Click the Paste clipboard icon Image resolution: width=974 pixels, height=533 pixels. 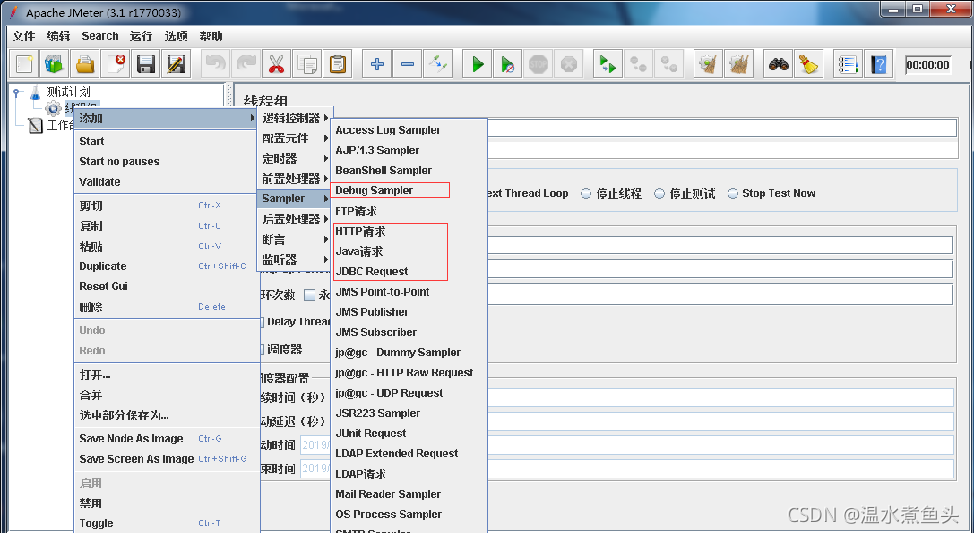coord(337,64)
